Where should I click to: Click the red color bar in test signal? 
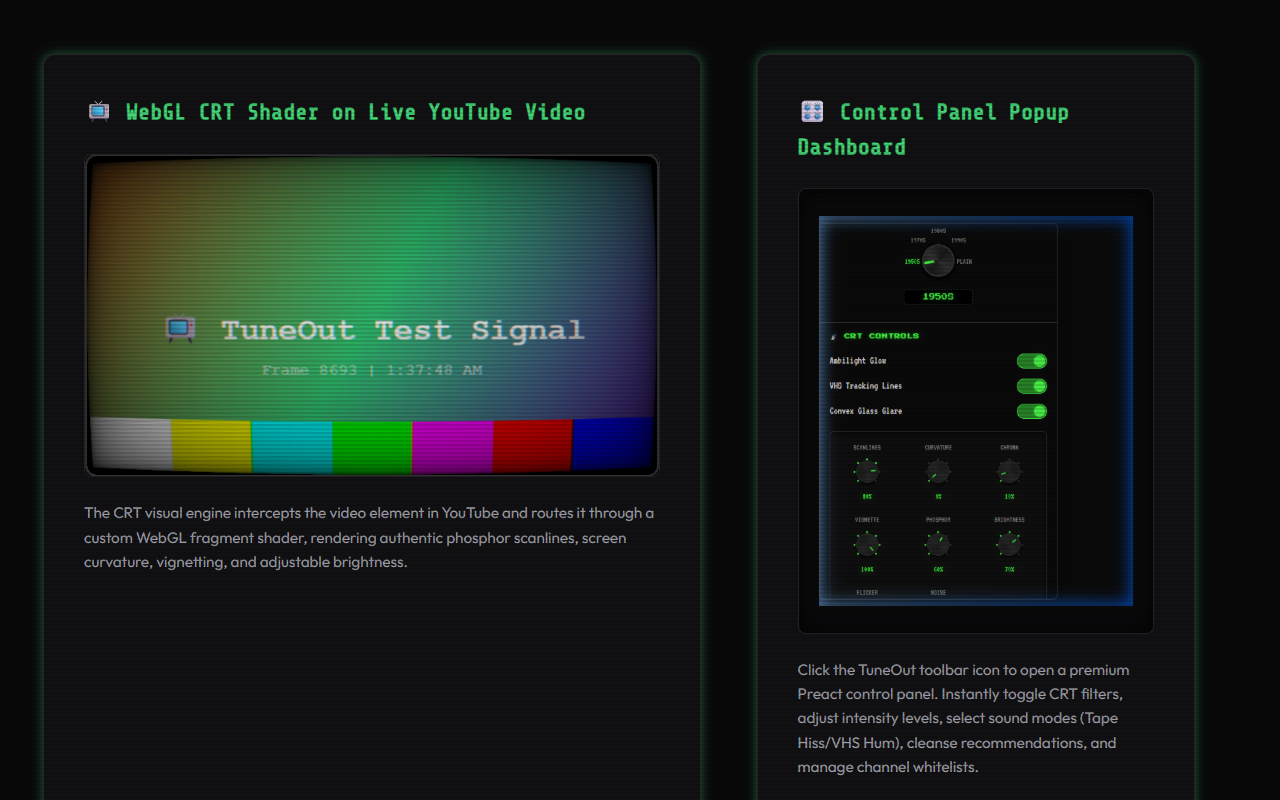click(x=533, y=446)
